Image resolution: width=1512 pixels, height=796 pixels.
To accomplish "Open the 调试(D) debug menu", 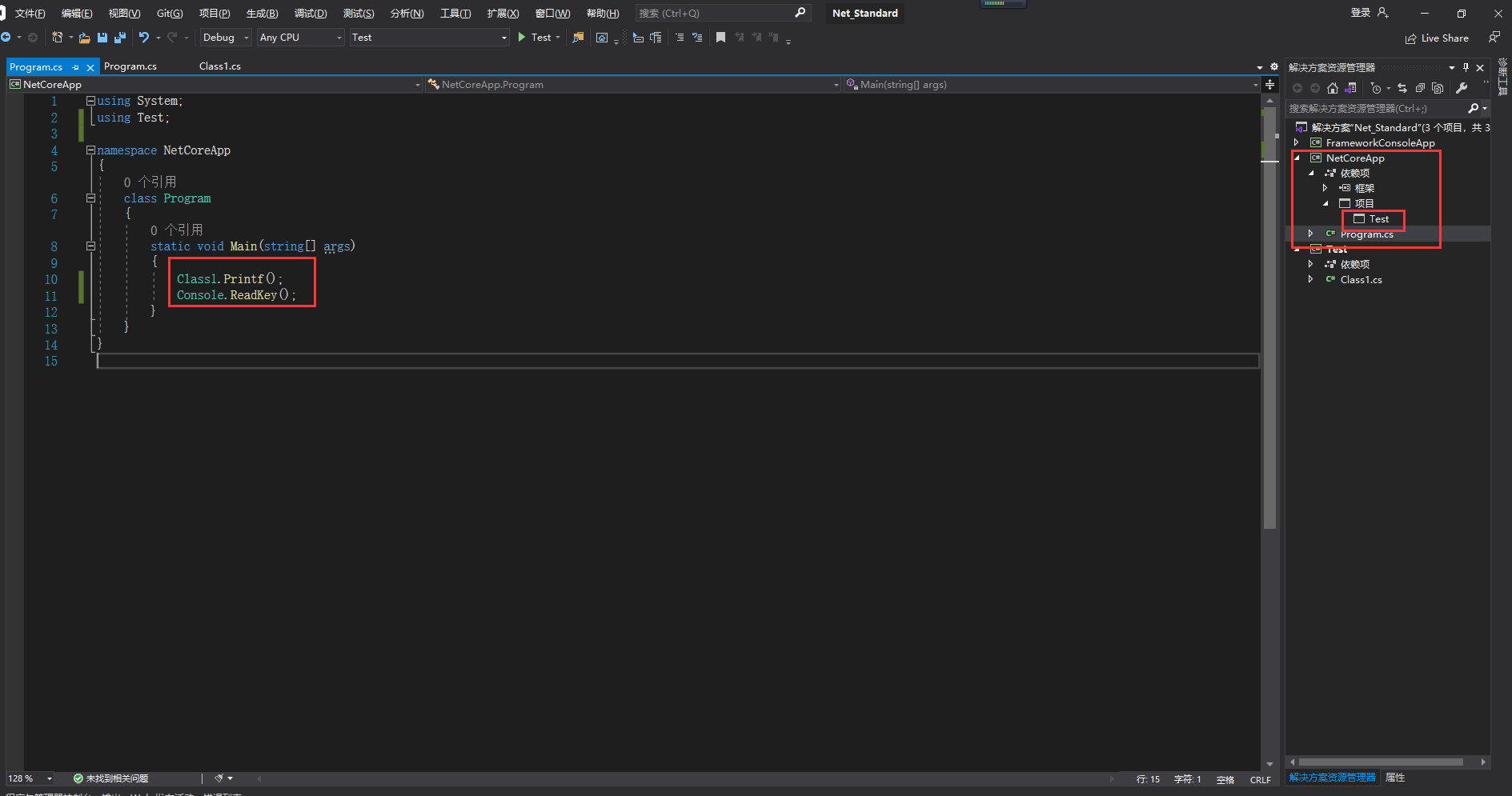I will tap(311, 13).
